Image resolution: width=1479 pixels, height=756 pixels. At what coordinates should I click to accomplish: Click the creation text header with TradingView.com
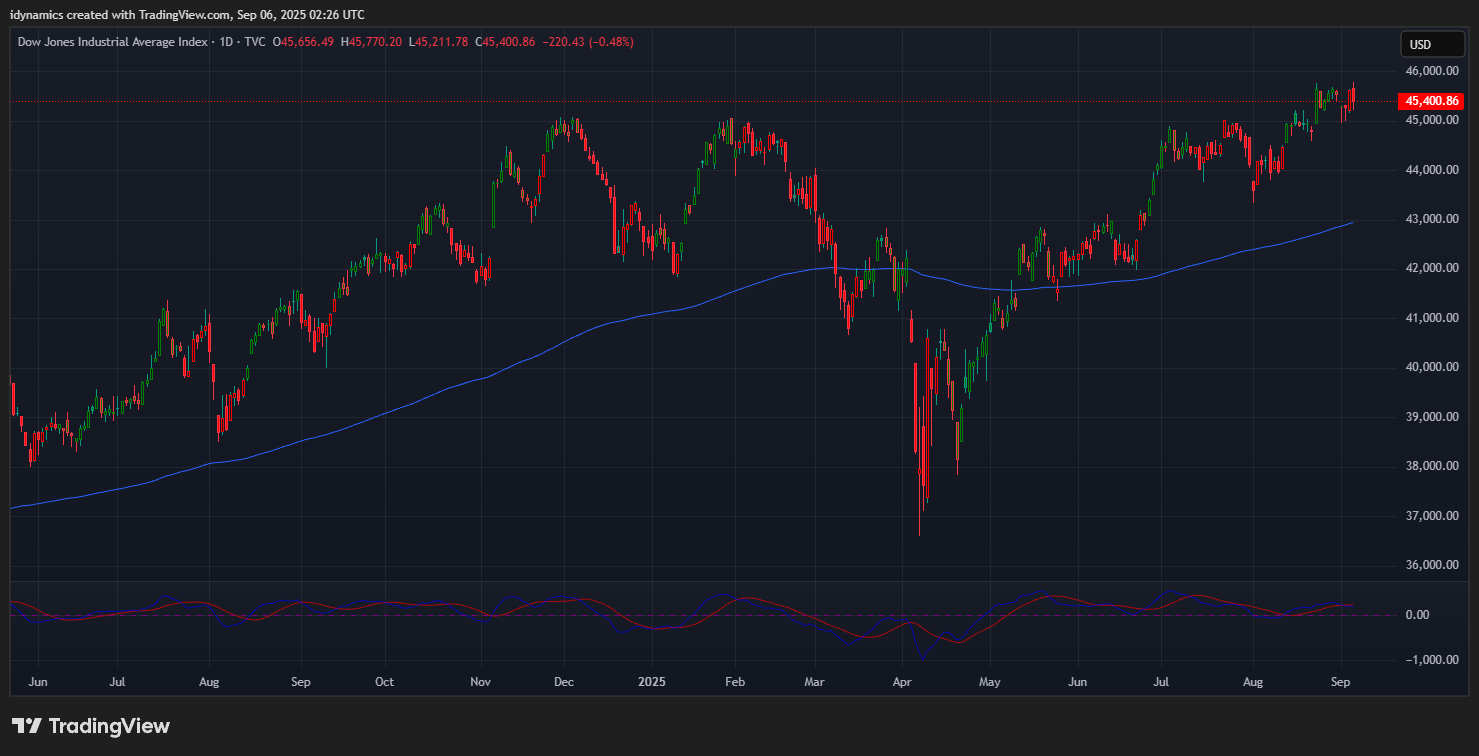[x=187, y=14]
